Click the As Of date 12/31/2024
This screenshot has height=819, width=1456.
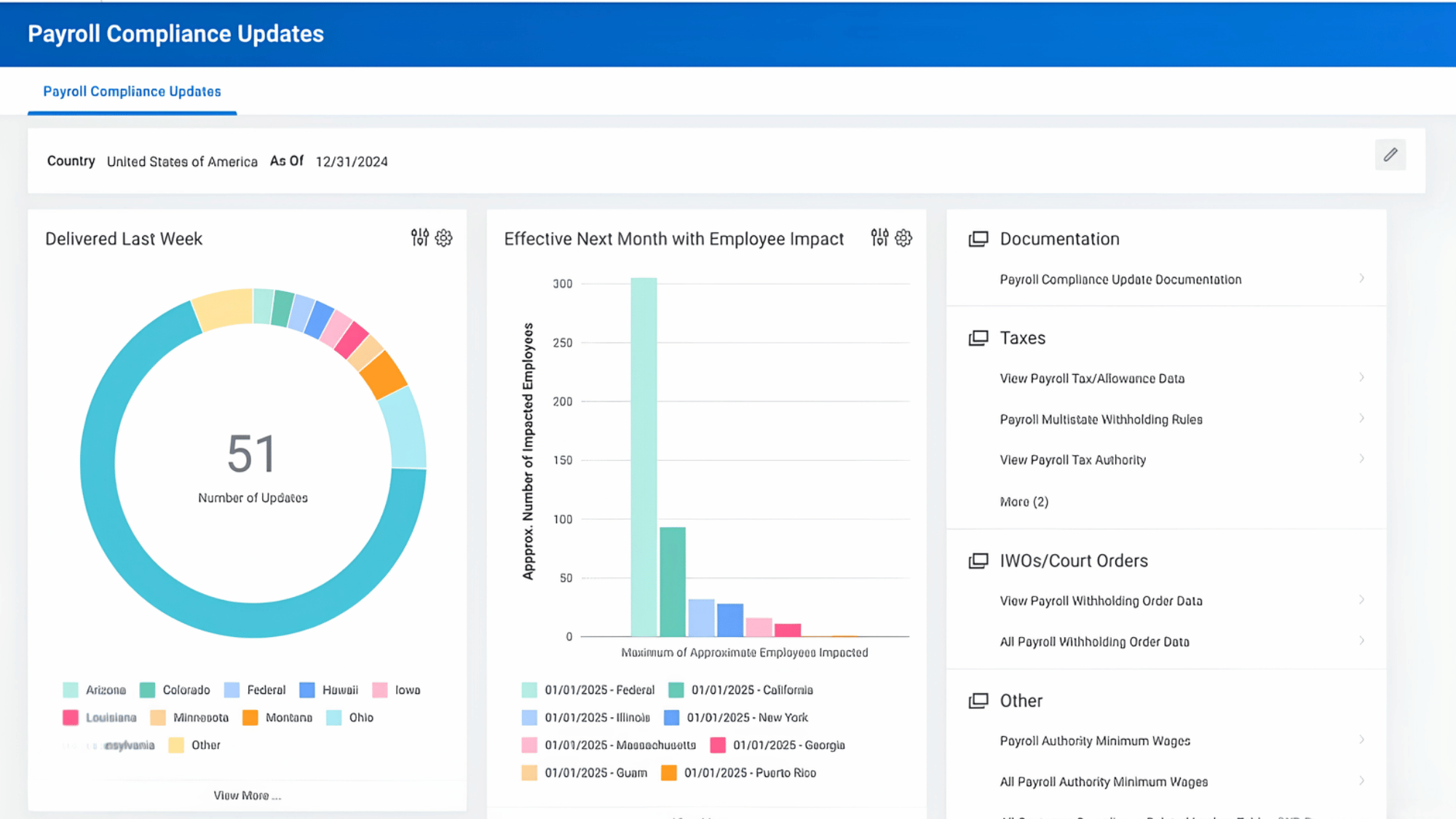tap(352, 162)
